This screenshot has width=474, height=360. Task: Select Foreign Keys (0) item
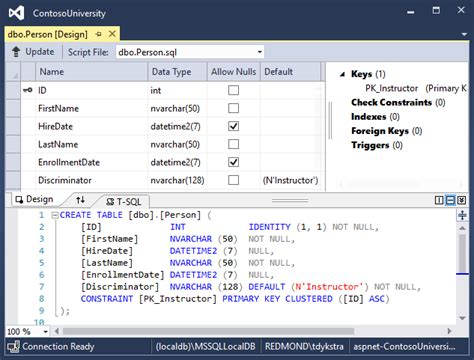(x=386, y=131)
